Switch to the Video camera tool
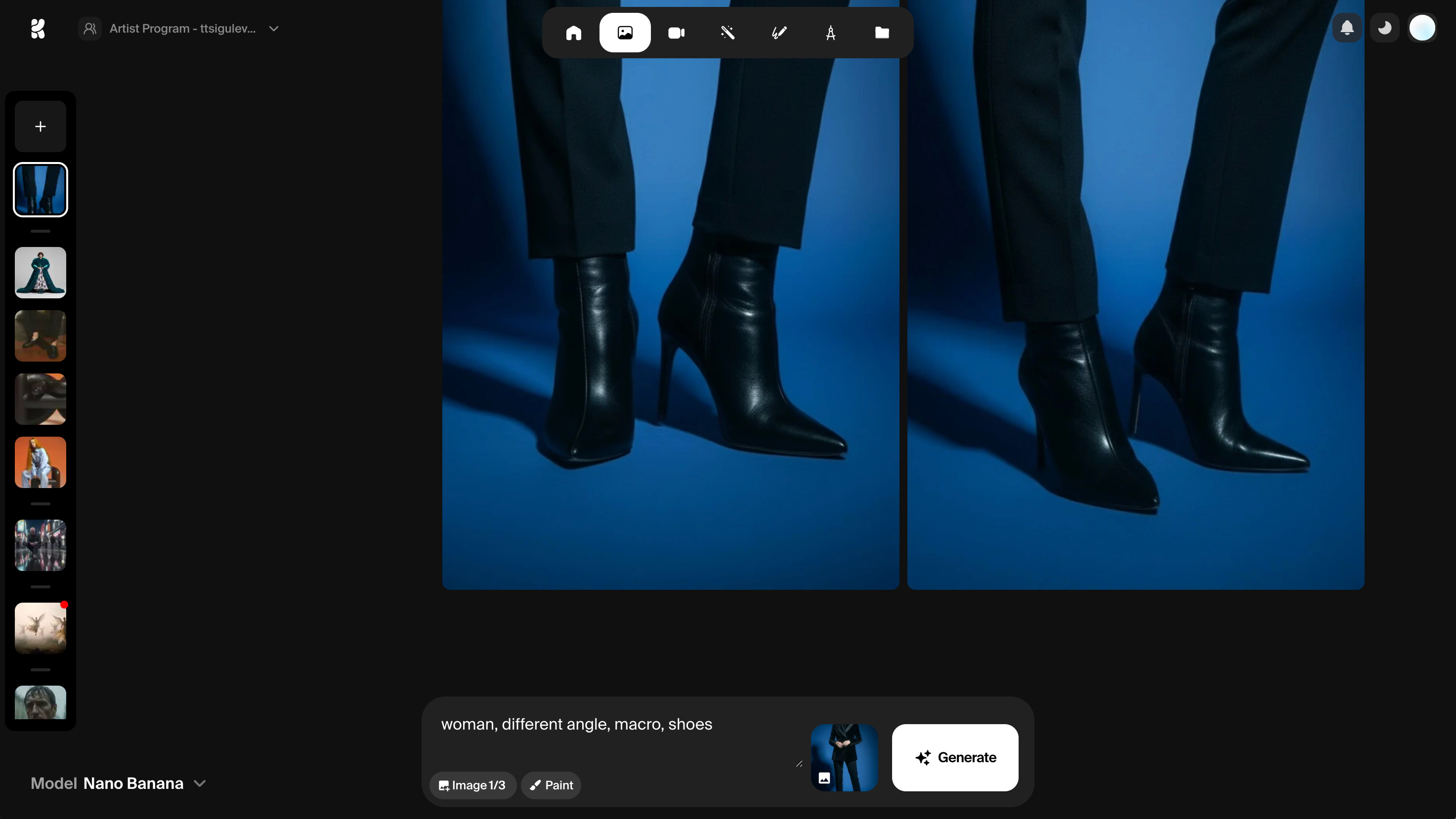1456x819 pixels. pyautogui.click(x=676, y=33)
